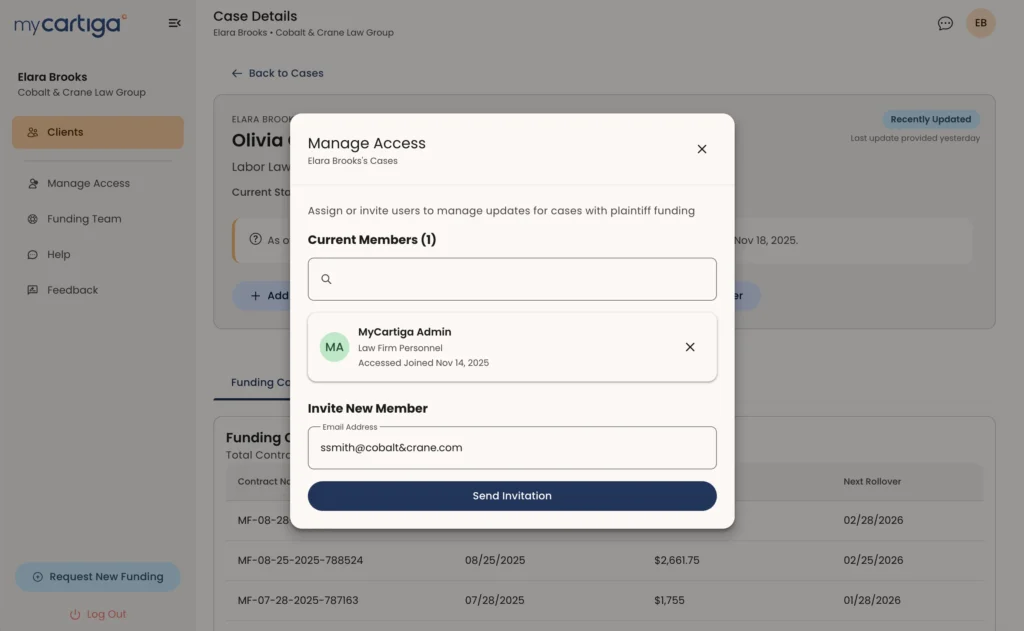Remove MyCartiga Admin from members
Image resolution: width=1024 pixels, height=631 pixels.
(x=690, y=347)
